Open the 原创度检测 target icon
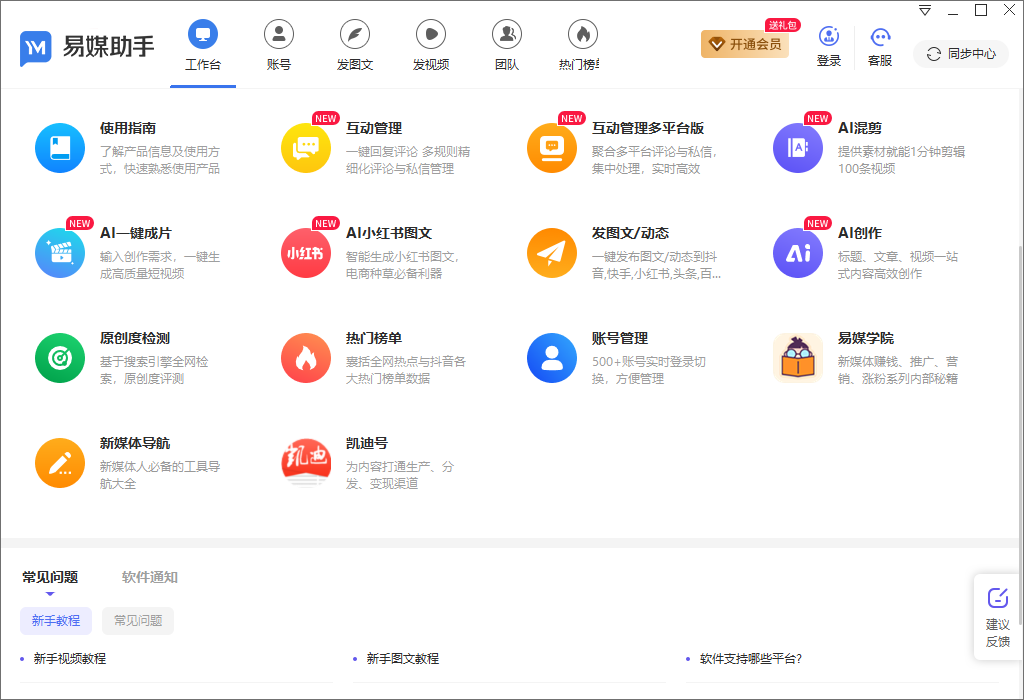The image size is (1024, 700). pyautogui.click(x=59, y=358)
